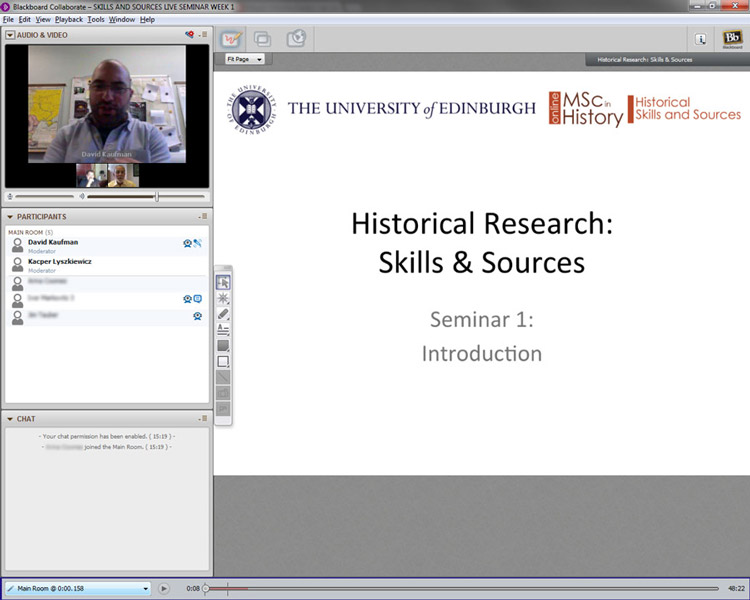Select the filled rectangle shape tool
This screenshot has height=600, width=750.
[223, 345]
